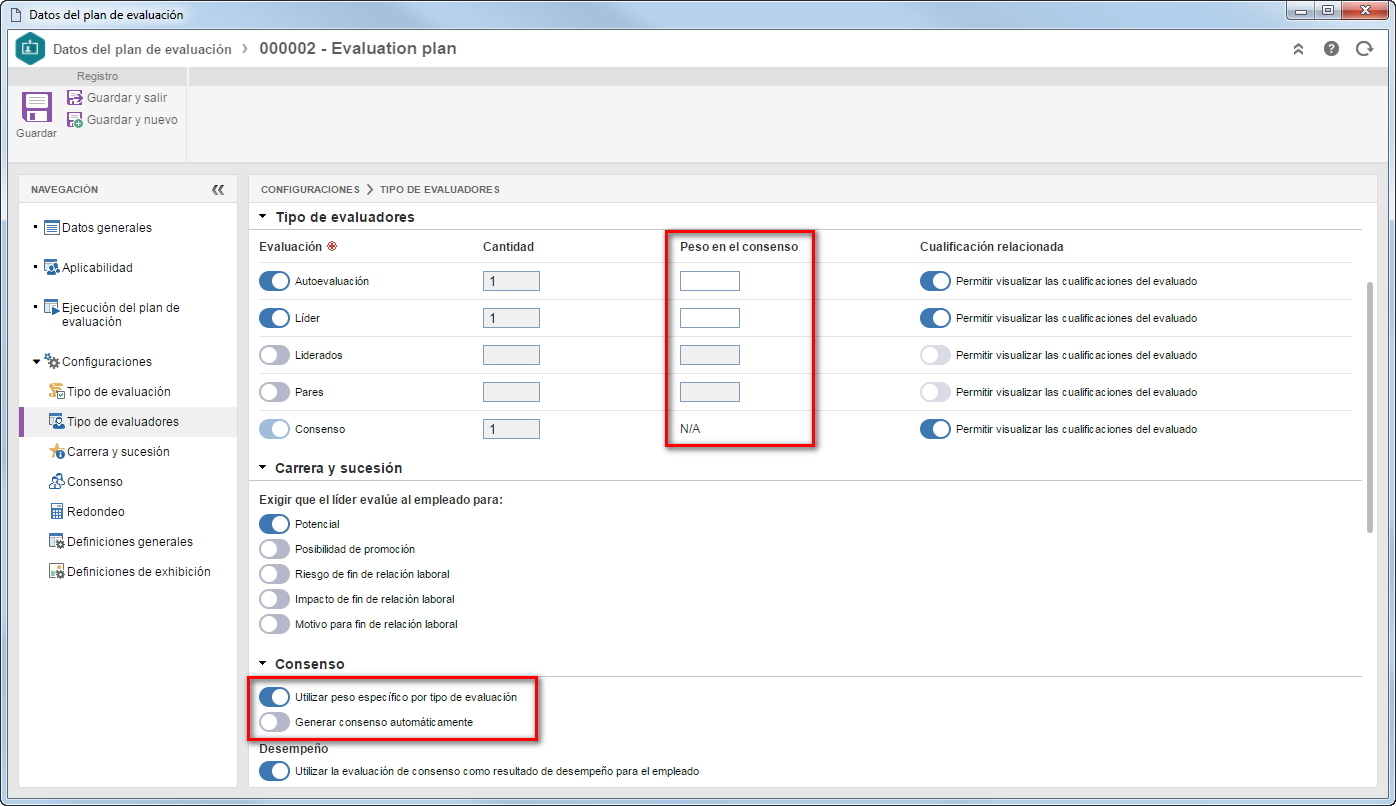Viewport: 1396px width, 806px height.
Task: Click the help question mark icon
Action: coord(1331,48)
